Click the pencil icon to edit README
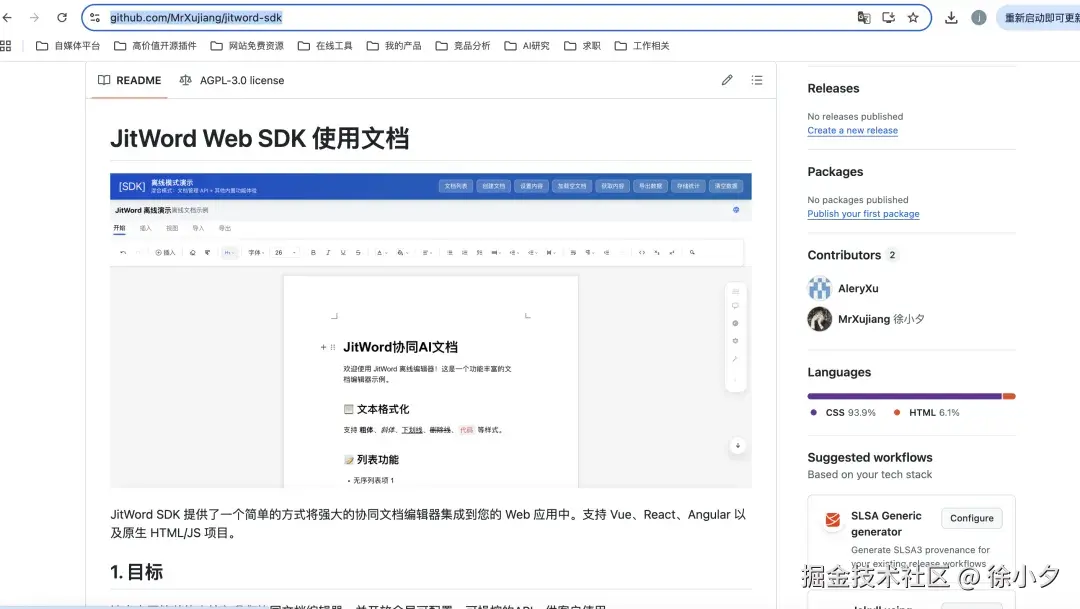 [x=727, y=80]
